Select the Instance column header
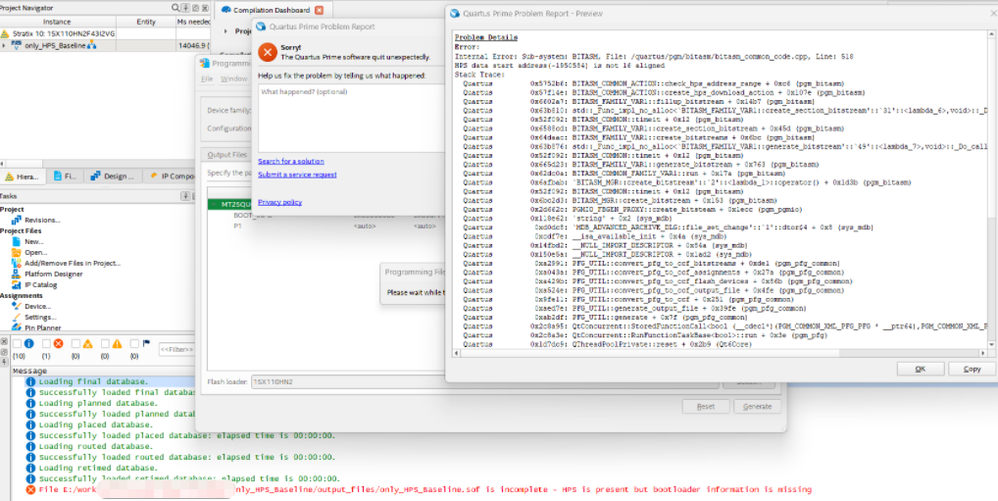998x501 pixels. click(57, 22)
